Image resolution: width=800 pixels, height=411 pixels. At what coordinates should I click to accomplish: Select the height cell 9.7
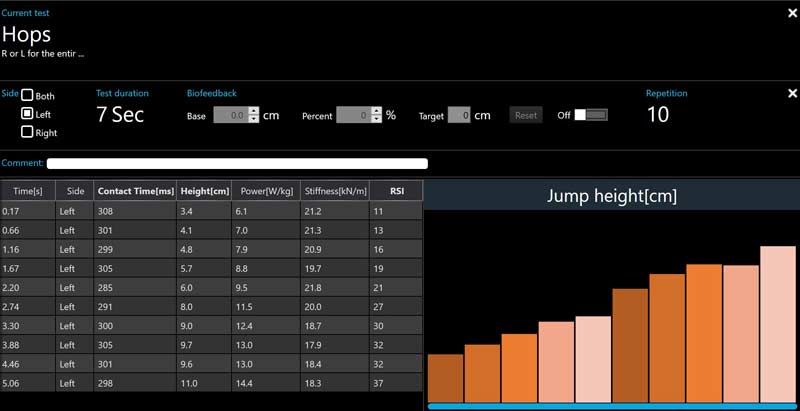(x=204, y=345)
